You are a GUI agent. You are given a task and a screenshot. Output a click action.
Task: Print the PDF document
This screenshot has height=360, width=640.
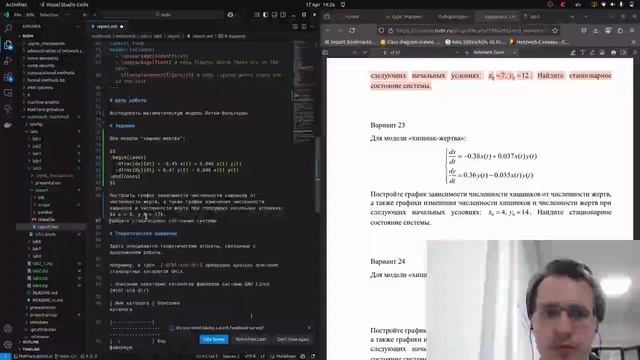point(613,53)
